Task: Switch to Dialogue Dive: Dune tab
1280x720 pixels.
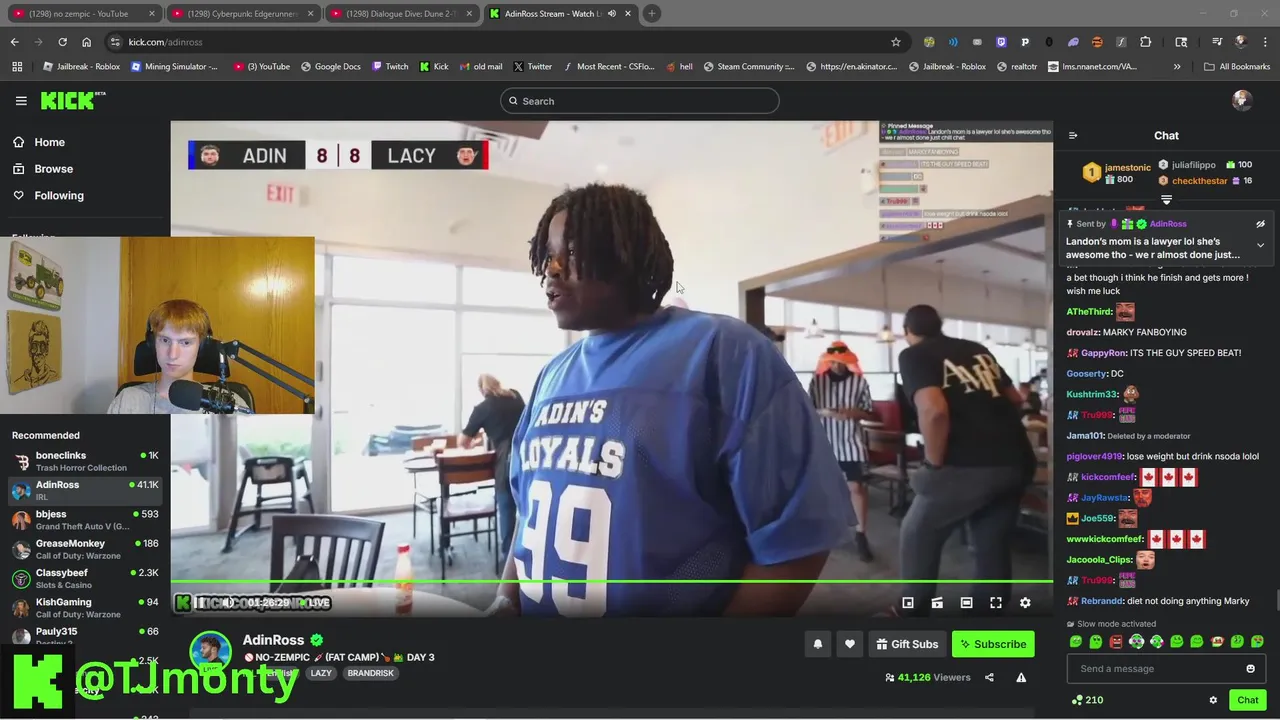Action: pos(402,13)
